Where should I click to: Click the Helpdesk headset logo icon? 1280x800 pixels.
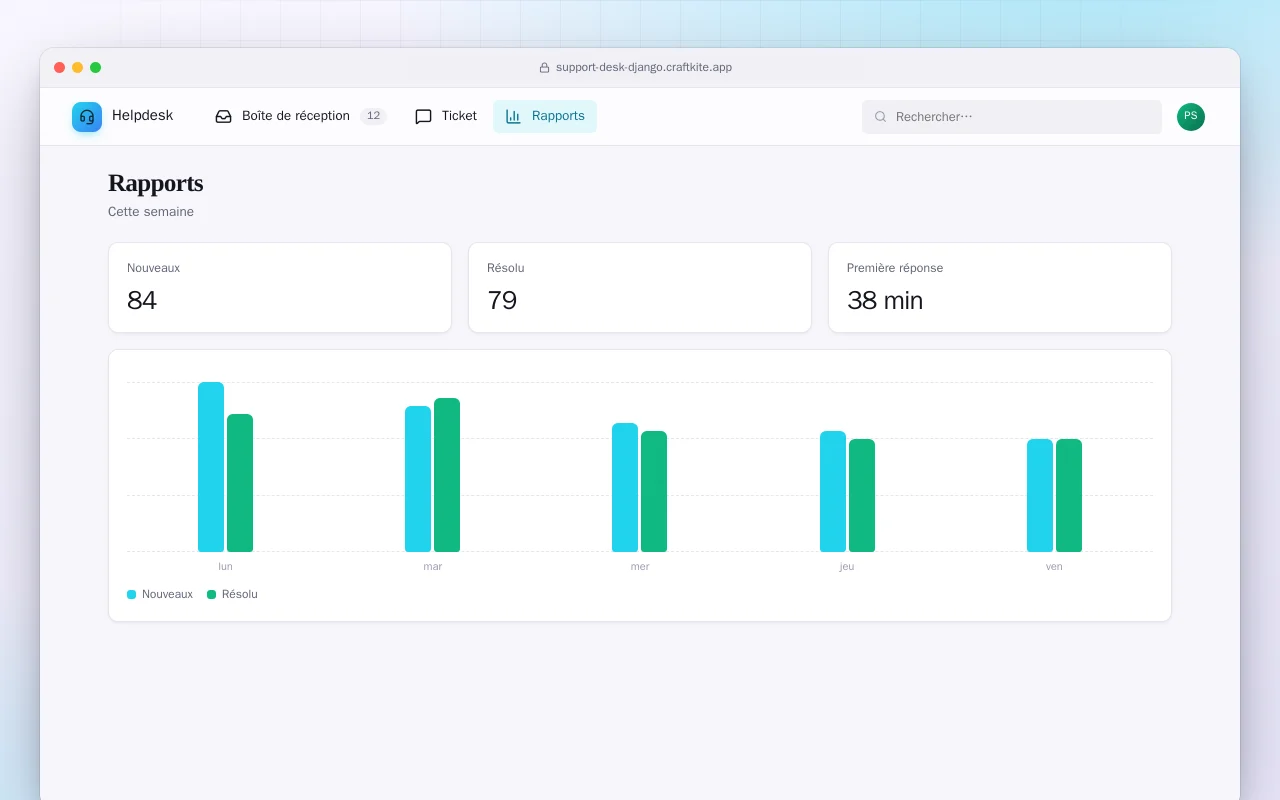[x=87, y=117]
